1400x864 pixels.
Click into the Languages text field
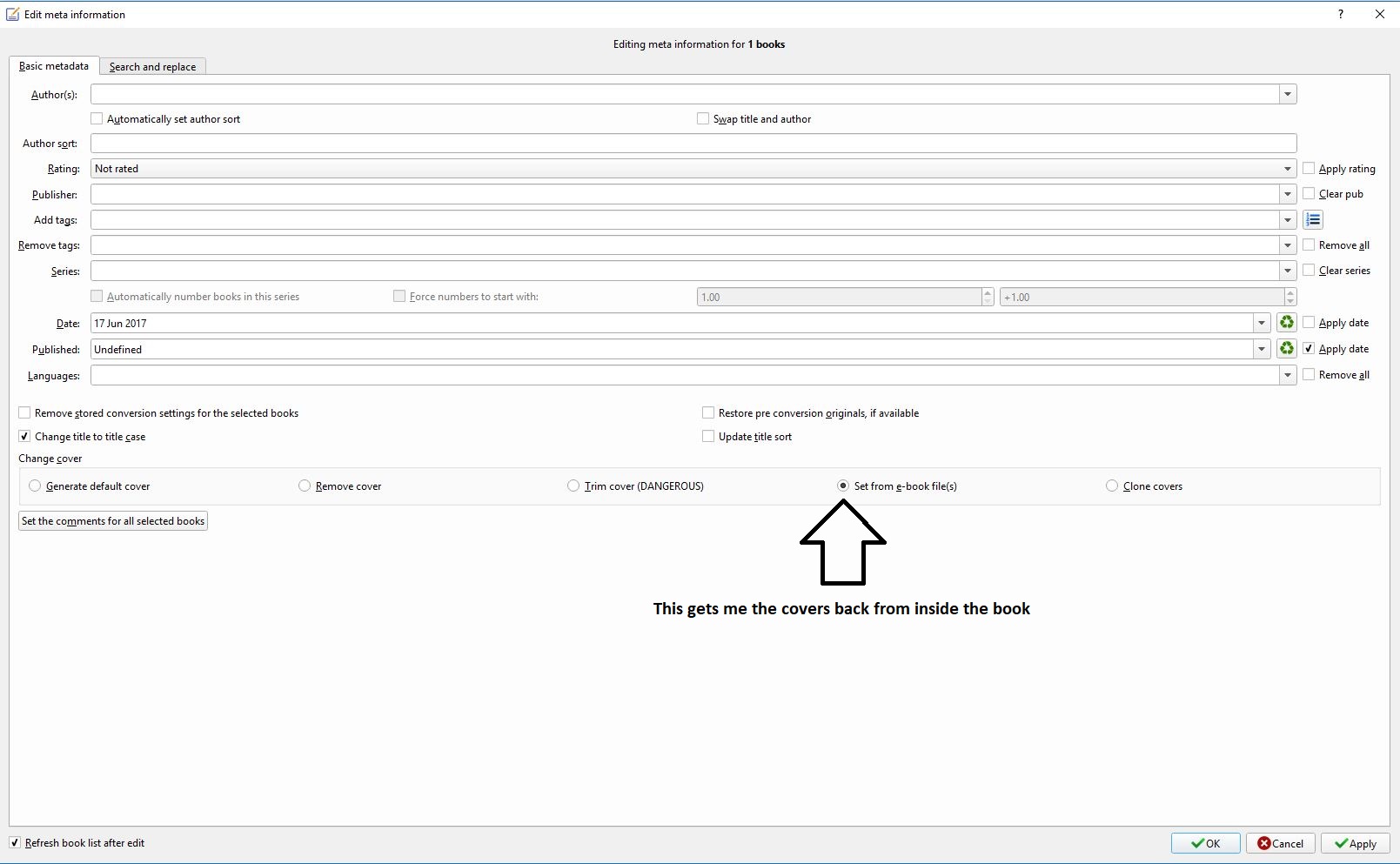685,375
